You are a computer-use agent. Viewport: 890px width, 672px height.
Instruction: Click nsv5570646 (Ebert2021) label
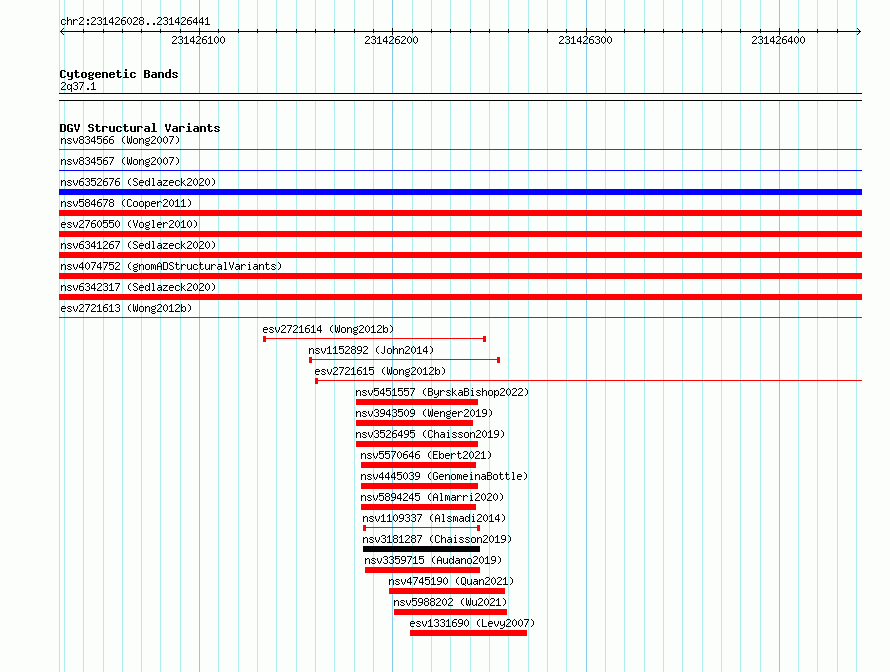(x=426, y=455)
